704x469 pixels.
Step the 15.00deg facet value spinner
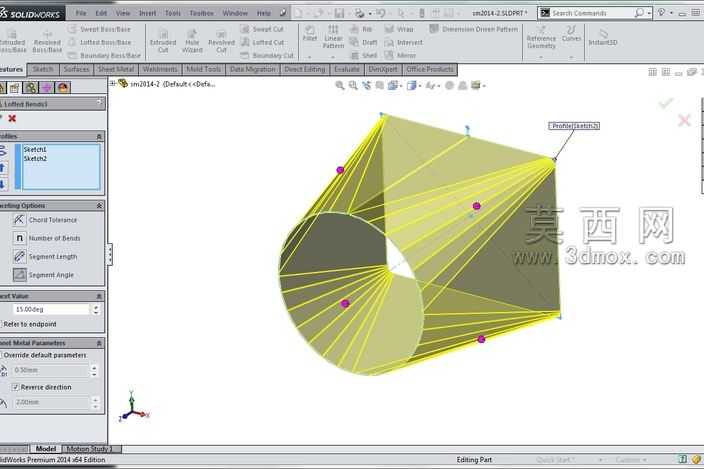[x=96, y=309]
